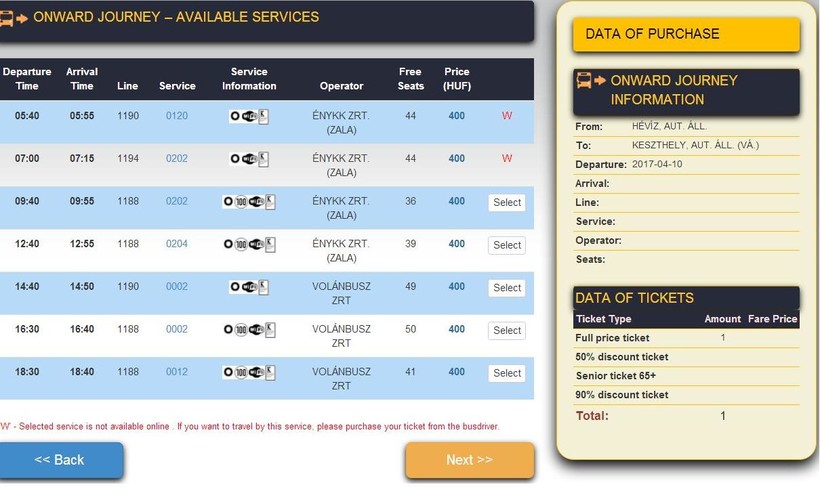Click the red W marker on the 07:00 row
820x489 pixels.
507,159
